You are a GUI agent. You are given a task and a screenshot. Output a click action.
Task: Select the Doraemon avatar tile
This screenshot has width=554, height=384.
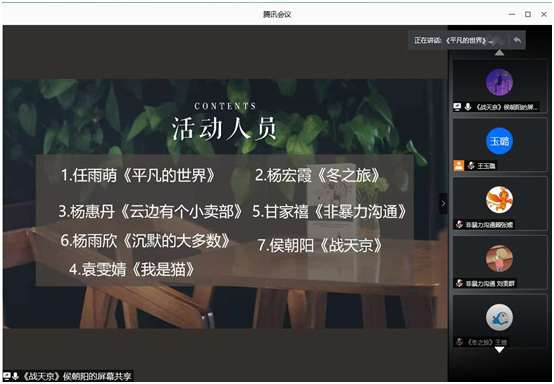coord(499,317)
